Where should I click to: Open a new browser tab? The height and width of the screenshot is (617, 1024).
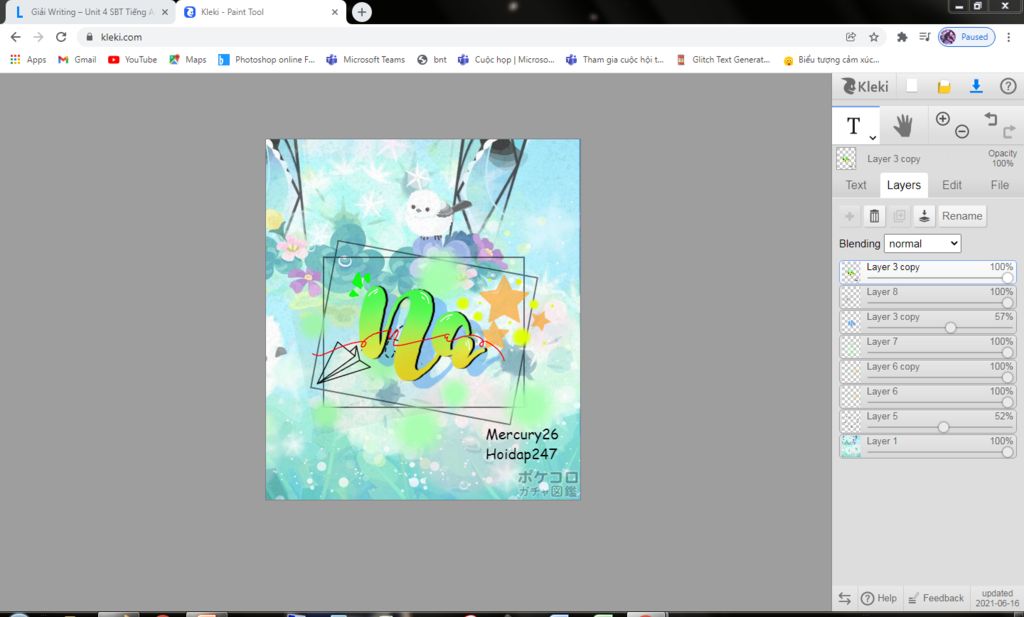[x=362, y=12]
